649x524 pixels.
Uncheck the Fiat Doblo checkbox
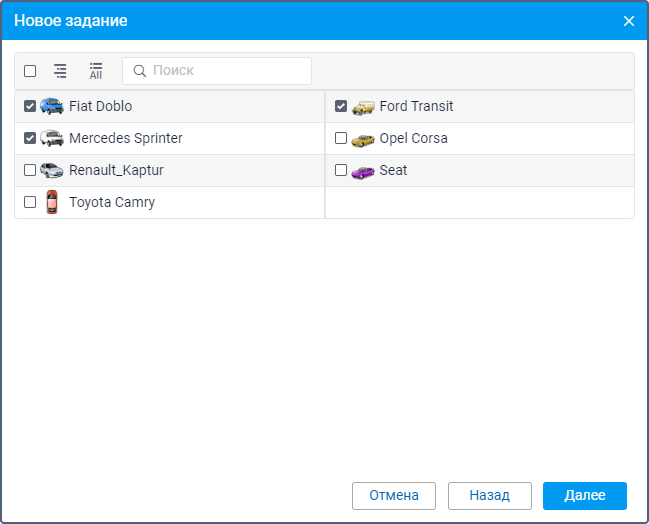point(30,106)
